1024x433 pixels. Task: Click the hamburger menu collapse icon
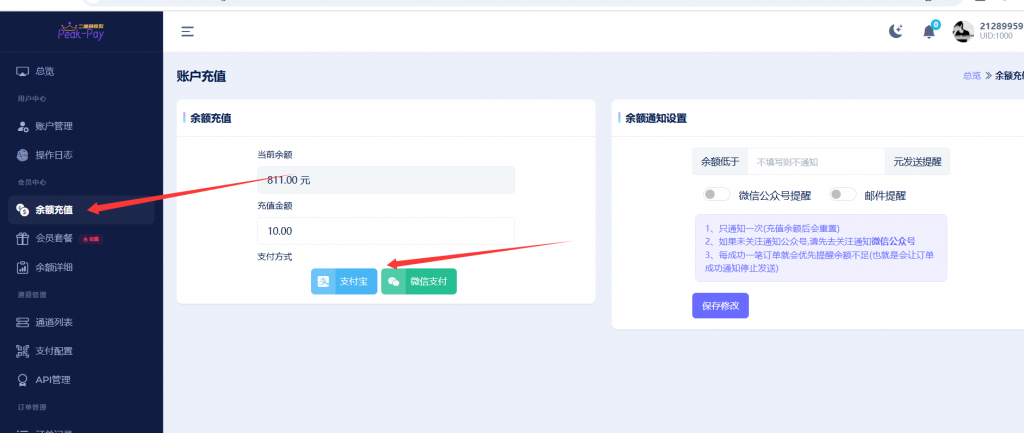click(187, 31)
